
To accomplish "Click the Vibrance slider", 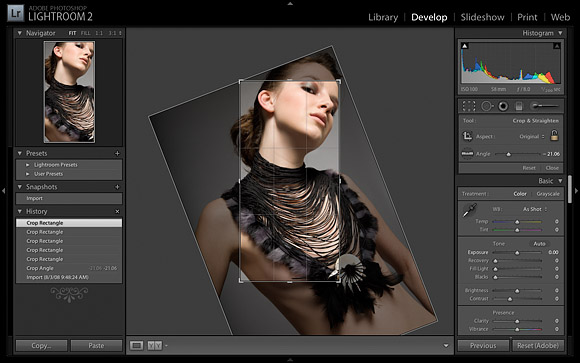I will (x=517, y=329).
